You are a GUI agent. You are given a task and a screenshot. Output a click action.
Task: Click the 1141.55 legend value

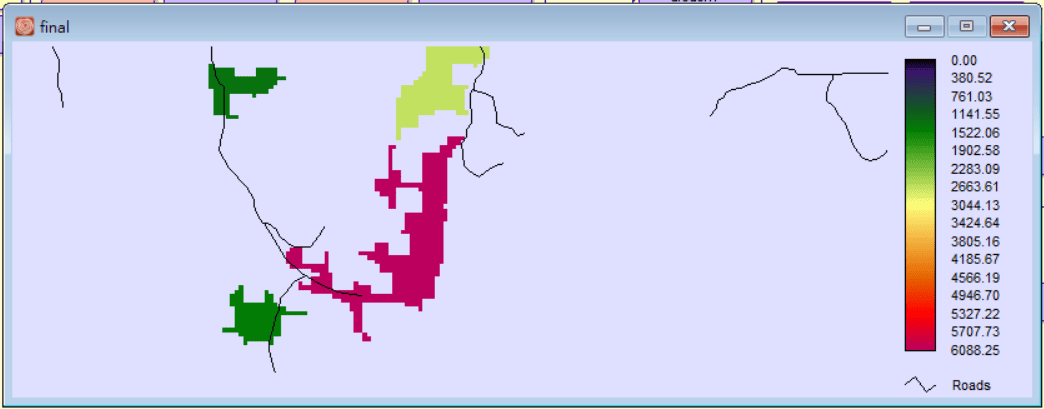975,115
